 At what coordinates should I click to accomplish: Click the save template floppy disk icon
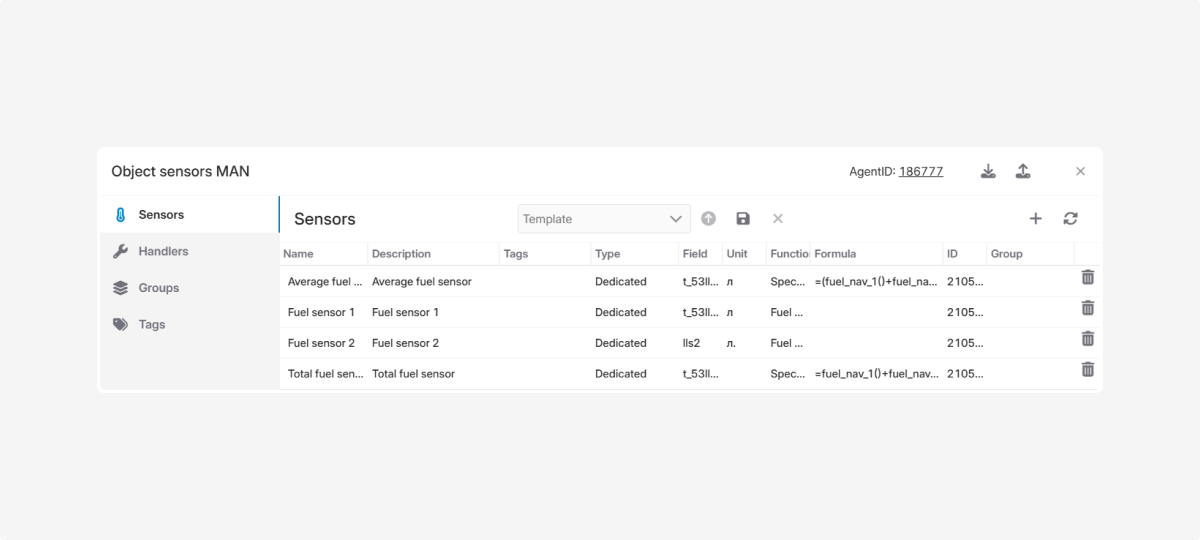[x=743, y=218]
